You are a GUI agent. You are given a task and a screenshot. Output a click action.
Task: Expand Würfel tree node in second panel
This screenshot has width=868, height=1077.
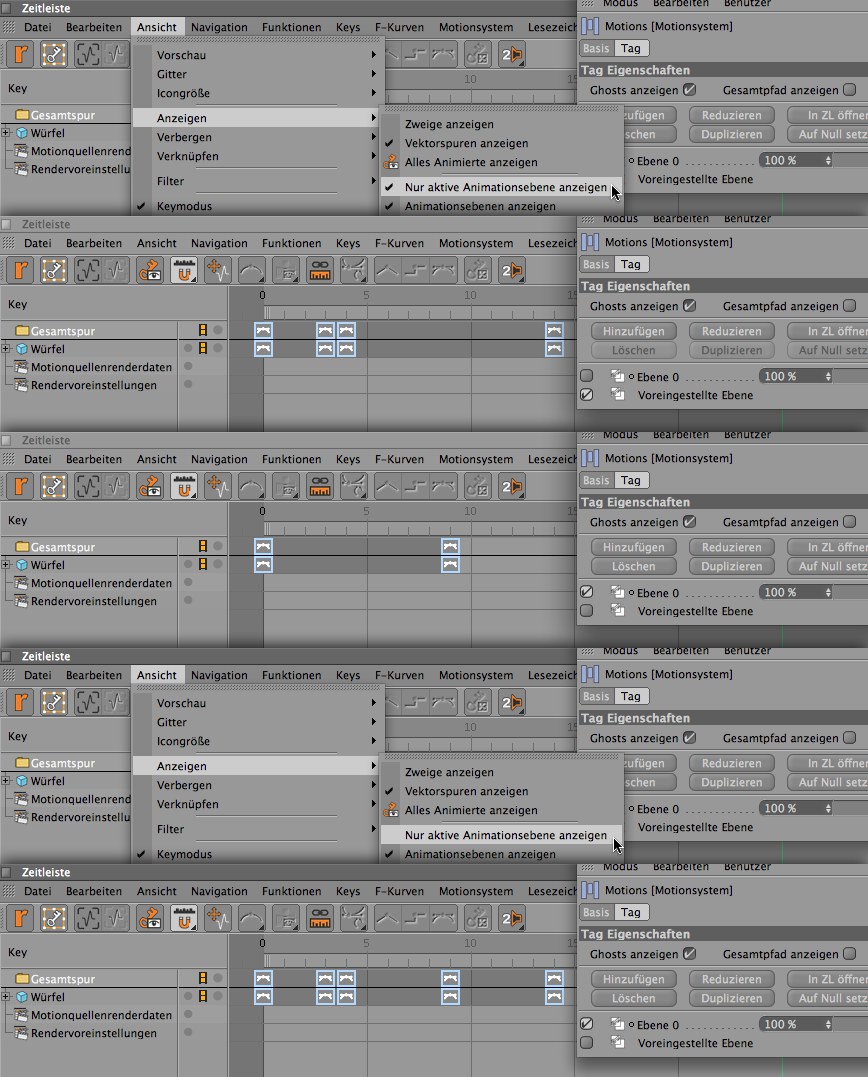(6, 348)
